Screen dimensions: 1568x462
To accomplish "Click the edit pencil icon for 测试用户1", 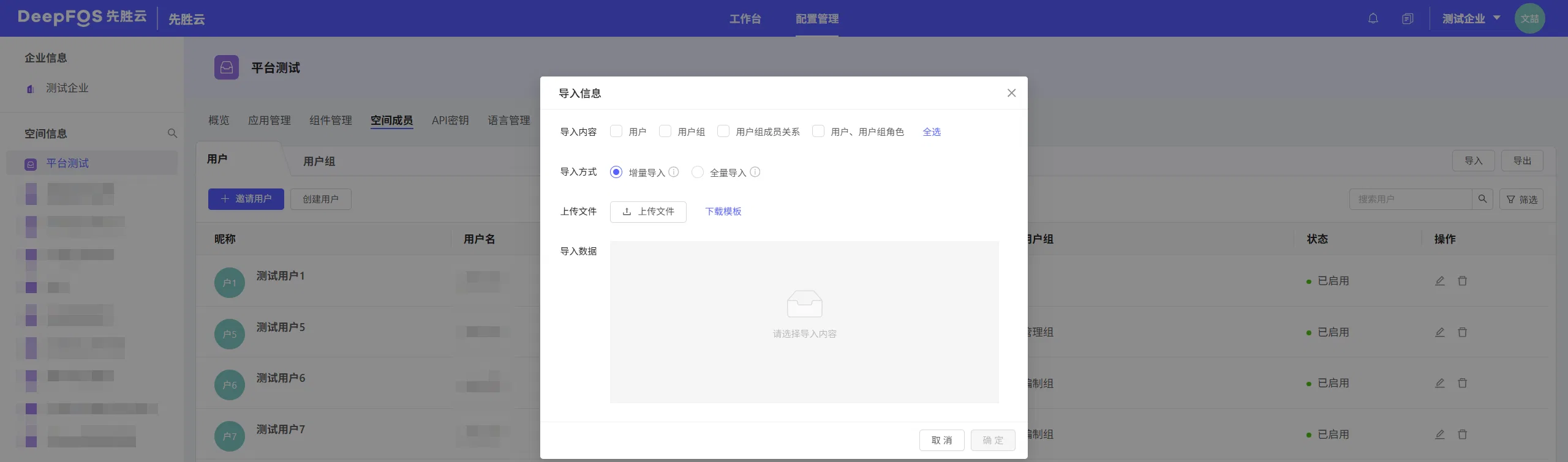I will pyautogui.click(x=1440, y=281).
